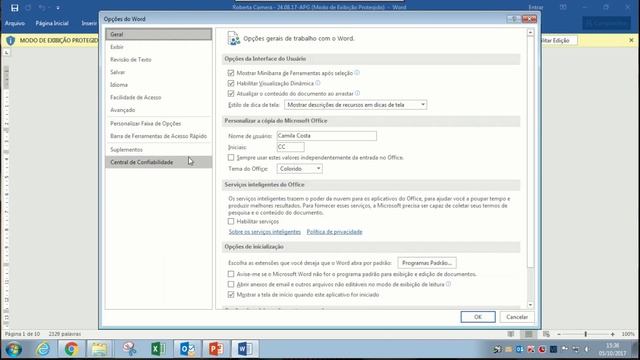Toggle Habilitar Visualização Dinâmica checkbox
Viewport: 640px width, 360px height.
[x=231, y=83]
